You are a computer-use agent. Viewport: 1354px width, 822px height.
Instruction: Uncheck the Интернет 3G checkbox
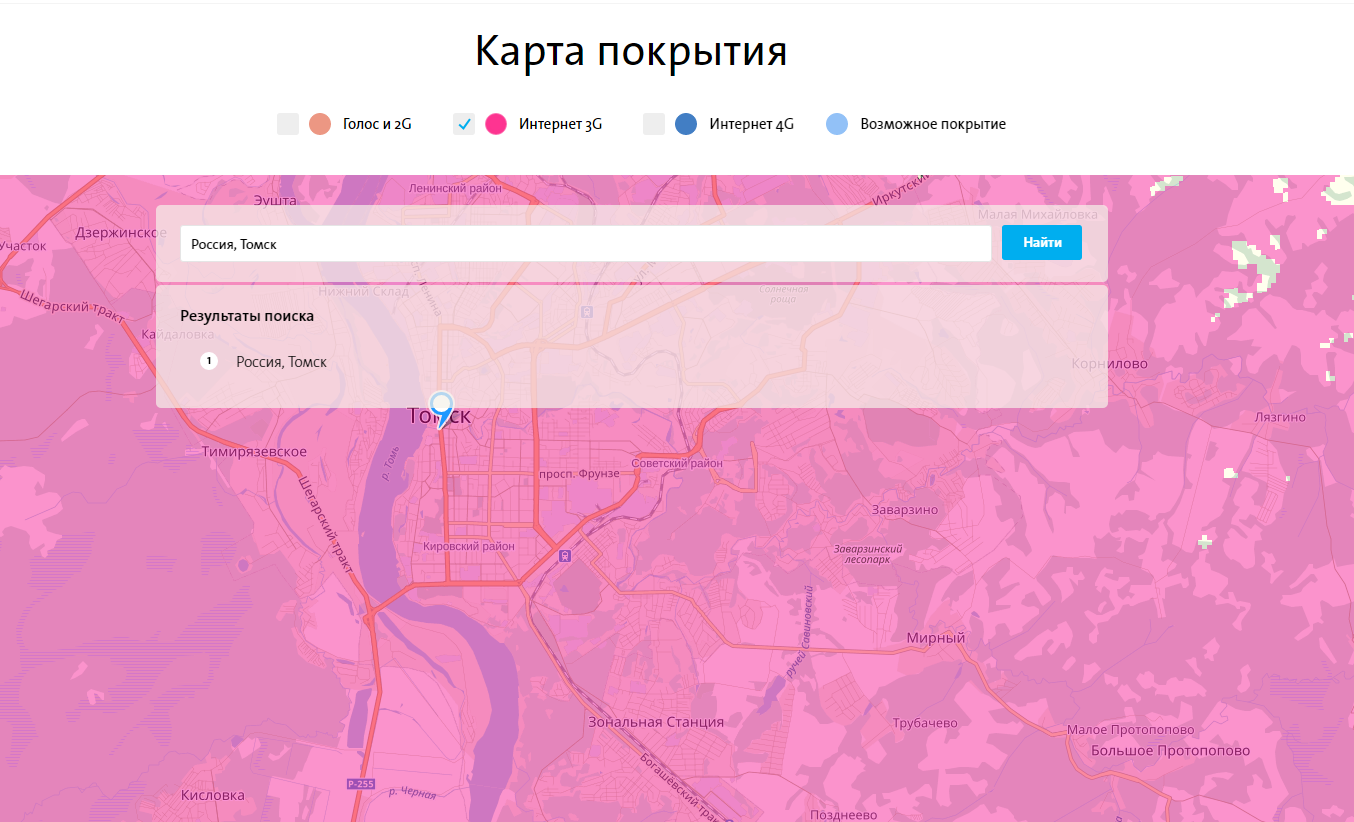464,124
